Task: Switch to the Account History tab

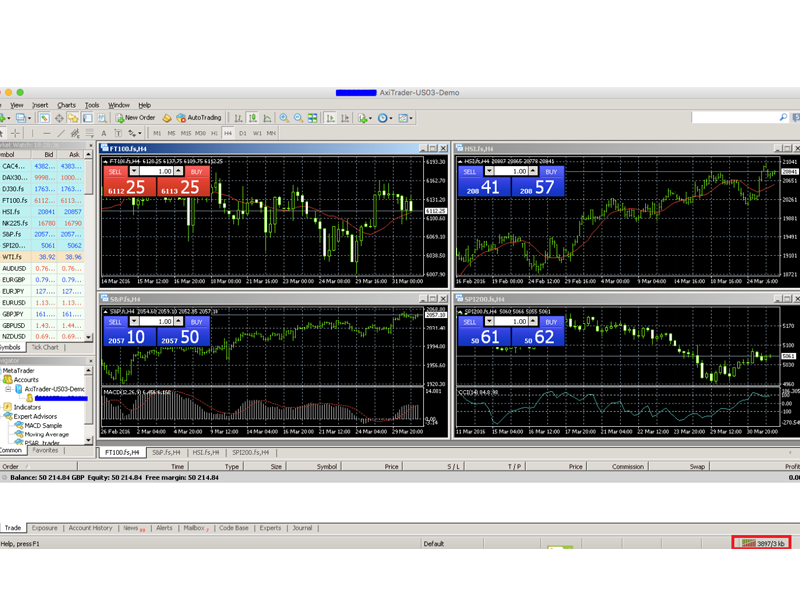Action: [x=90, y=528]
